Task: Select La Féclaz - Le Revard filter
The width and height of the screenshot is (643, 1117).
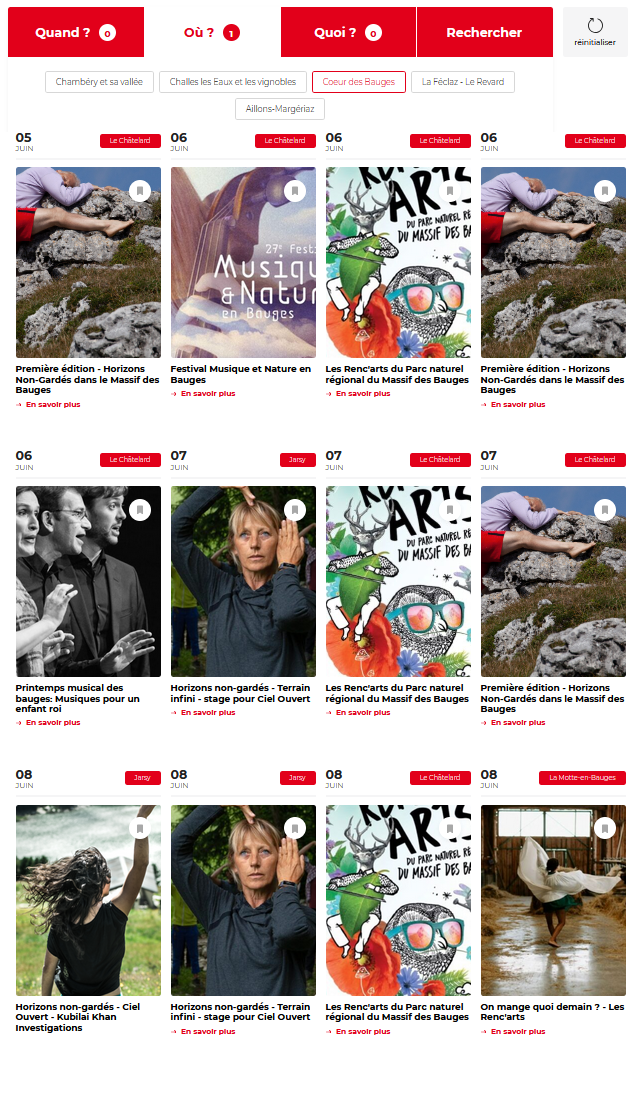Action: tap(463, 82)
